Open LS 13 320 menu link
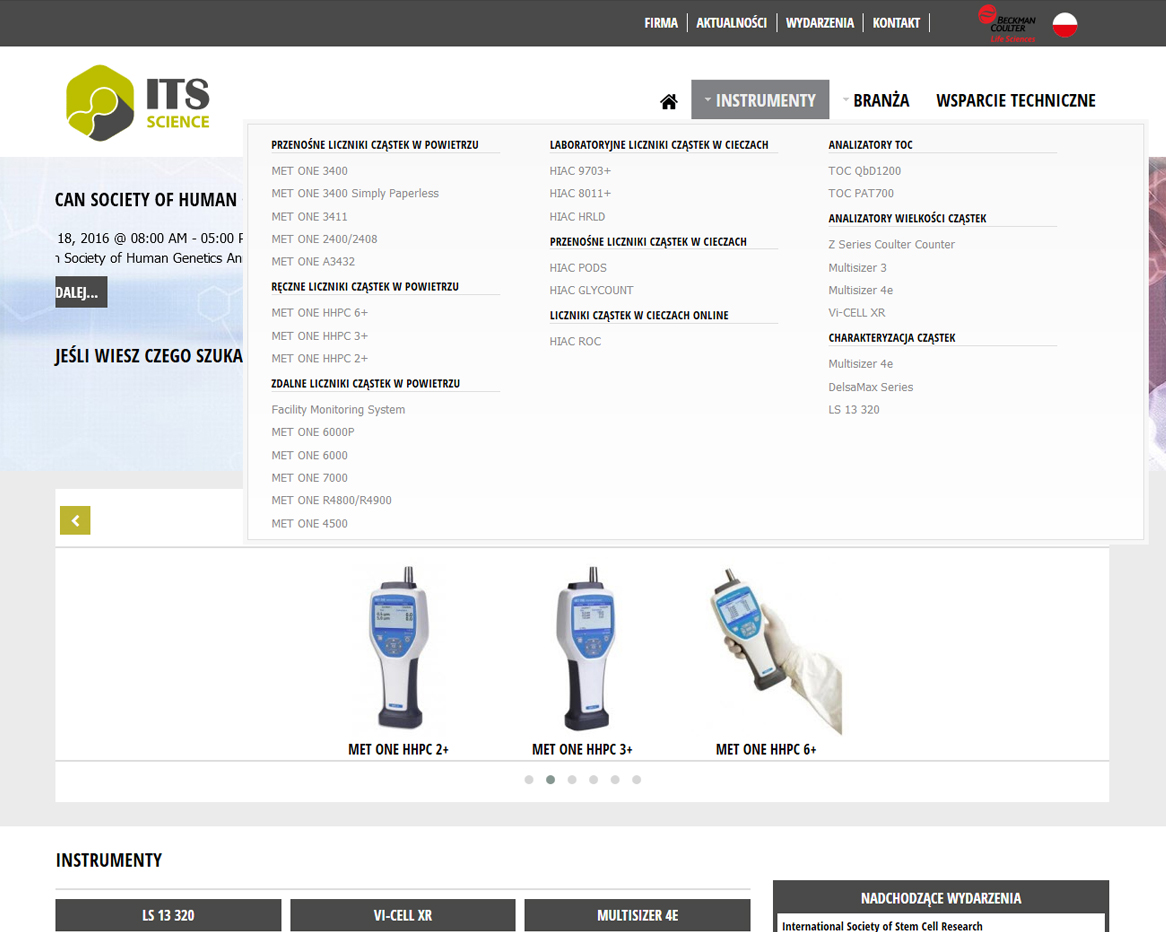Screen dimensions: 1166x932 (x=854, y=410)
